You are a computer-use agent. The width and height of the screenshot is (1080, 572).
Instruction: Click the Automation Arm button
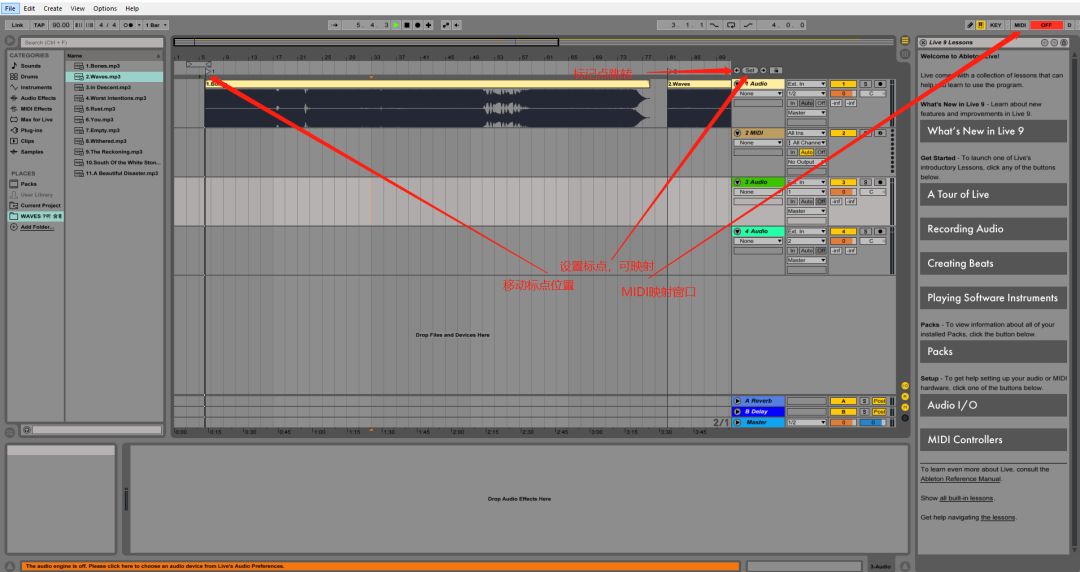coord(446,25)
